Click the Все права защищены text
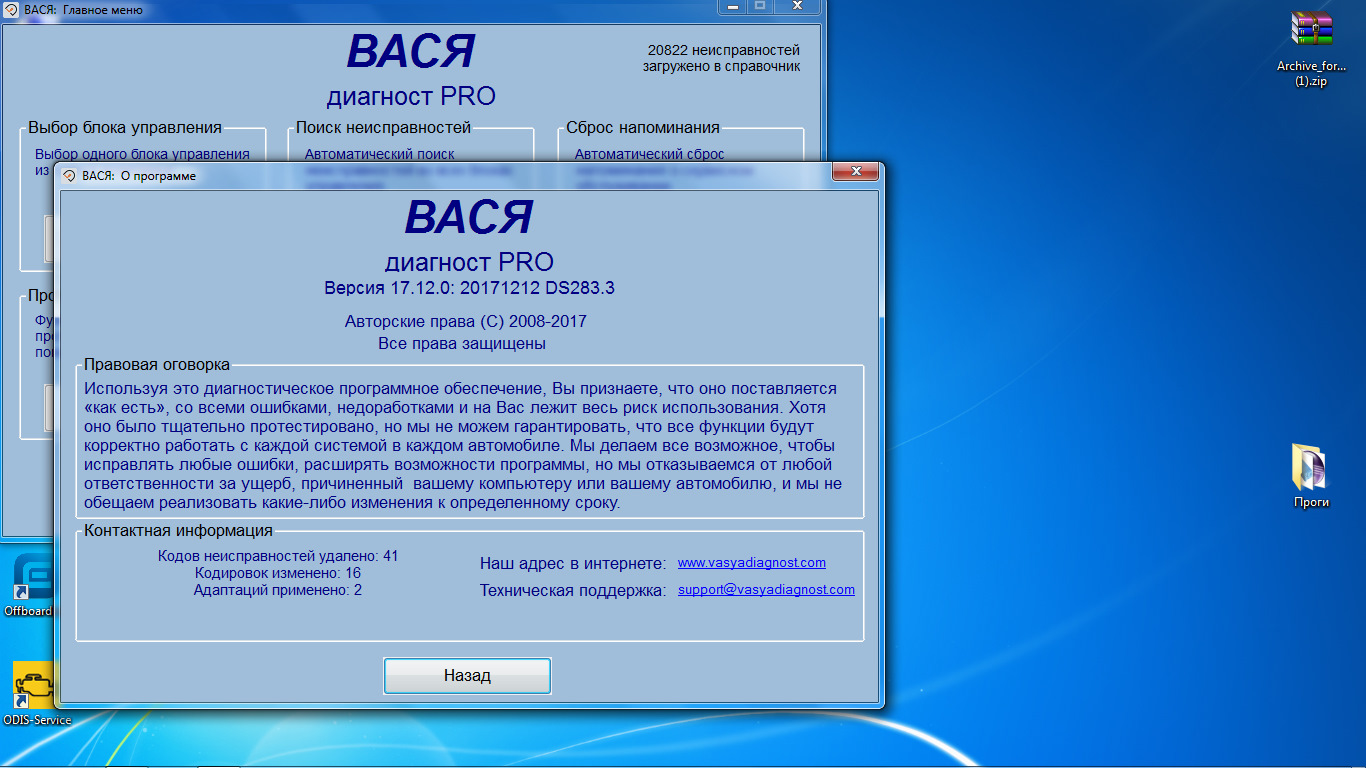1366x768 pixels. click(462, 344)
